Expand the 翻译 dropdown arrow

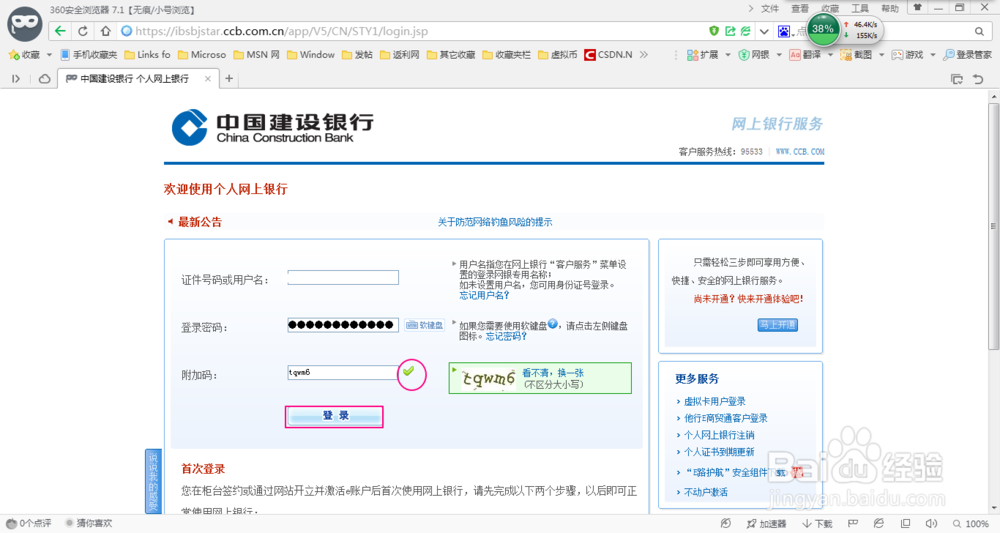click(830, 55)
